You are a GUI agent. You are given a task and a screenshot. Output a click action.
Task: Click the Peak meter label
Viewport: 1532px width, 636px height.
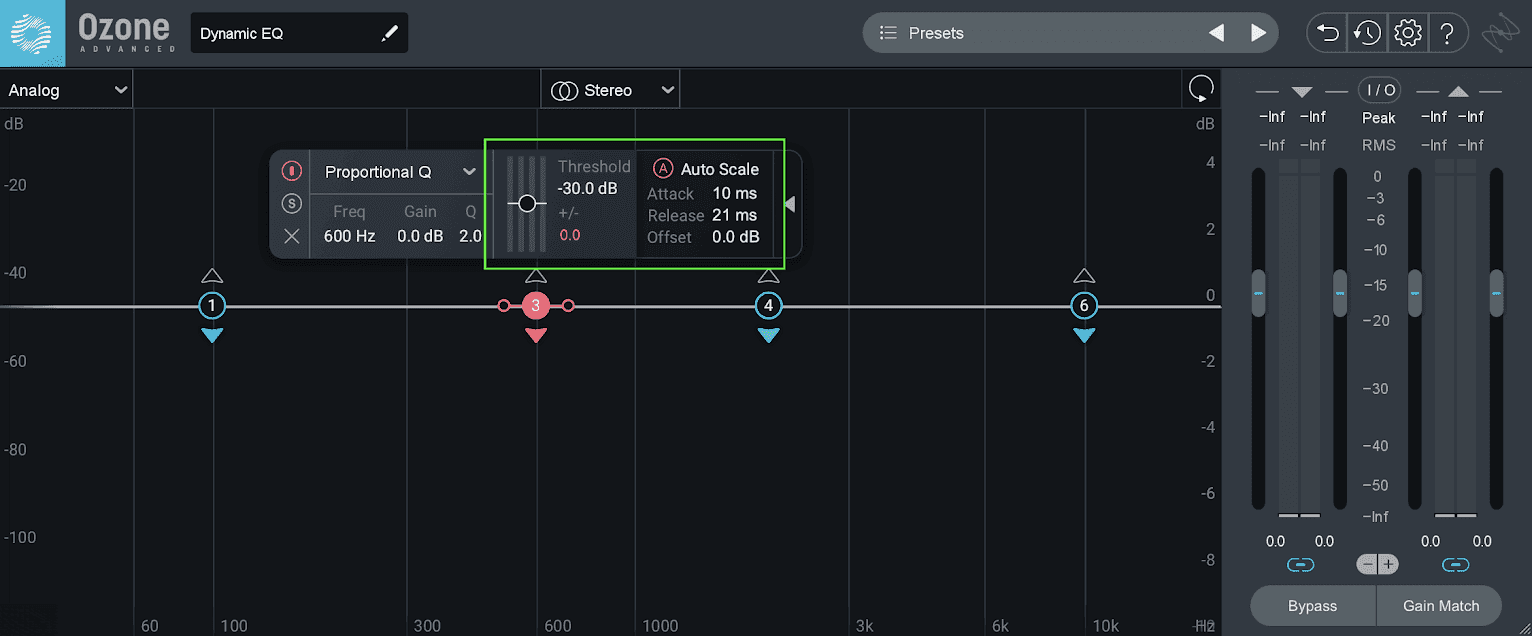click(1379, 118)
